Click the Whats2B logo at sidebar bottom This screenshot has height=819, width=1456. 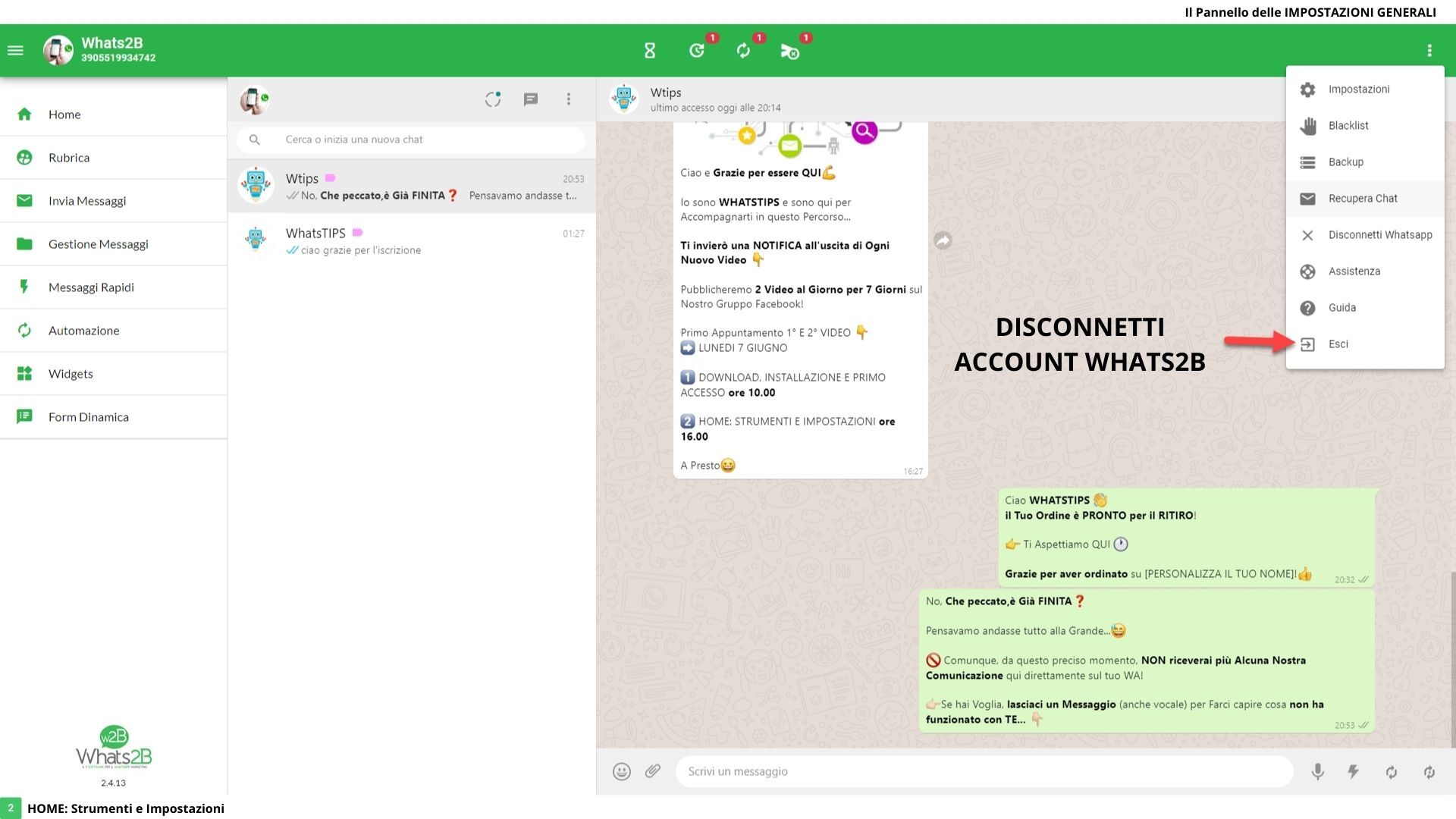click(114, 748)
